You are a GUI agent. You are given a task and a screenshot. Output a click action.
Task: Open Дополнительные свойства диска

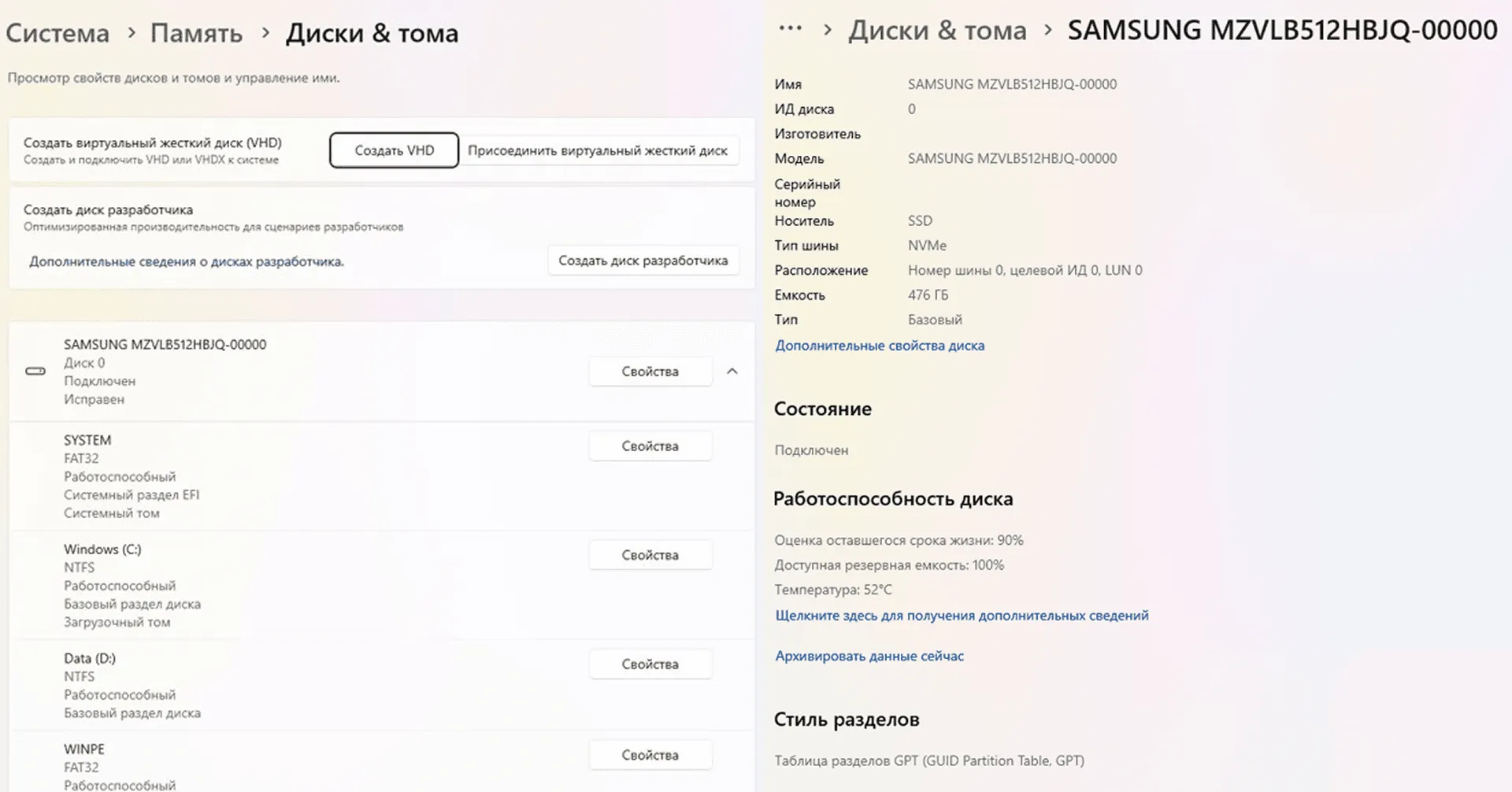tap(880, 345)
